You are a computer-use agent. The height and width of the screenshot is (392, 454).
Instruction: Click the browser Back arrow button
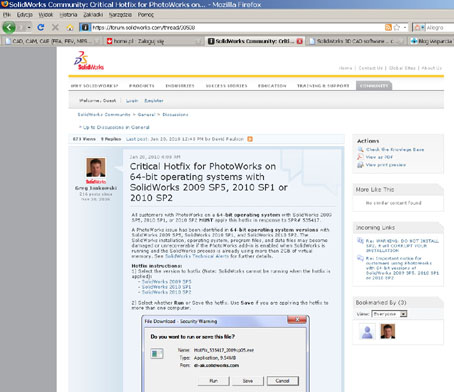click(x=9, y=27)
